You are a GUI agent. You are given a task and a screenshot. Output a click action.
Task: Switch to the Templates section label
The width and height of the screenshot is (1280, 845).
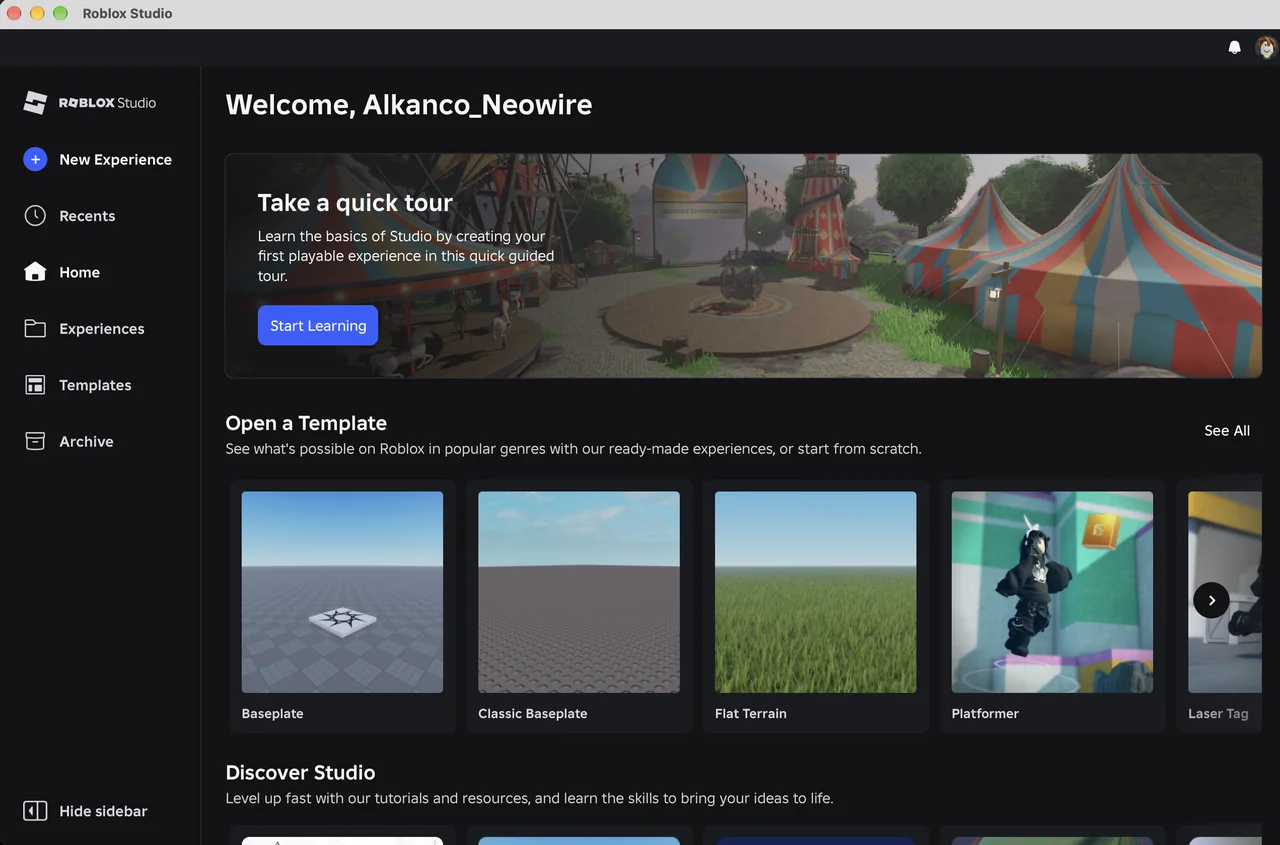tap(95, 385)
